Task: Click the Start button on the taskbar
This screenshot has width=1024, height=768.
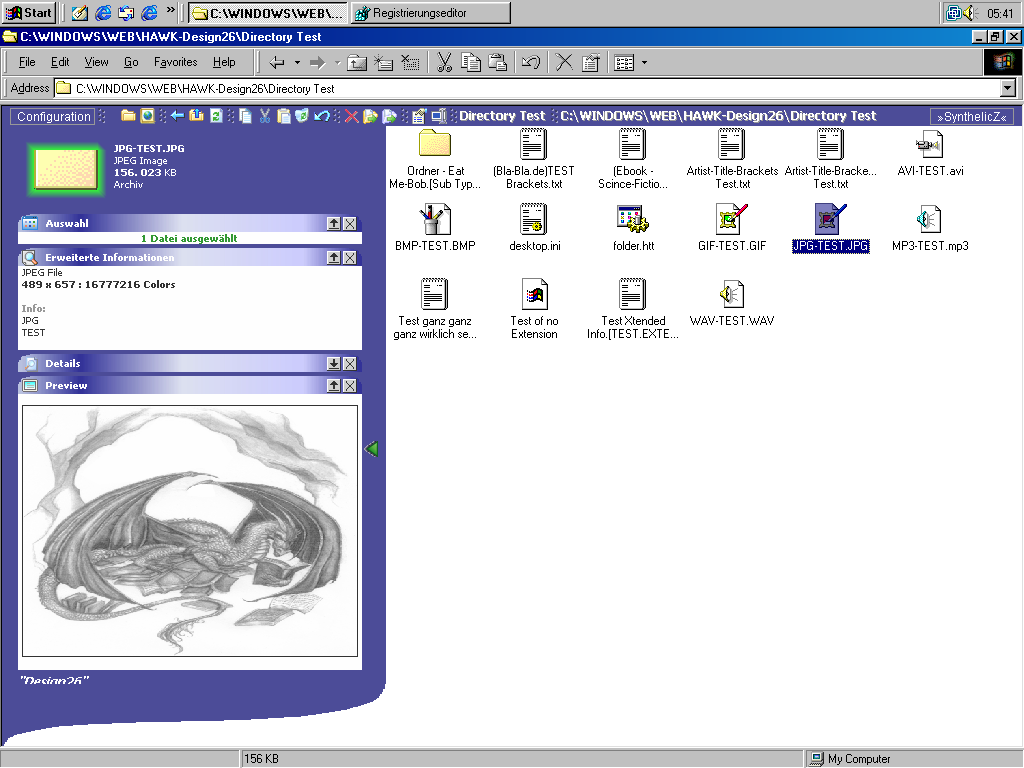Action: click(28, 12)
